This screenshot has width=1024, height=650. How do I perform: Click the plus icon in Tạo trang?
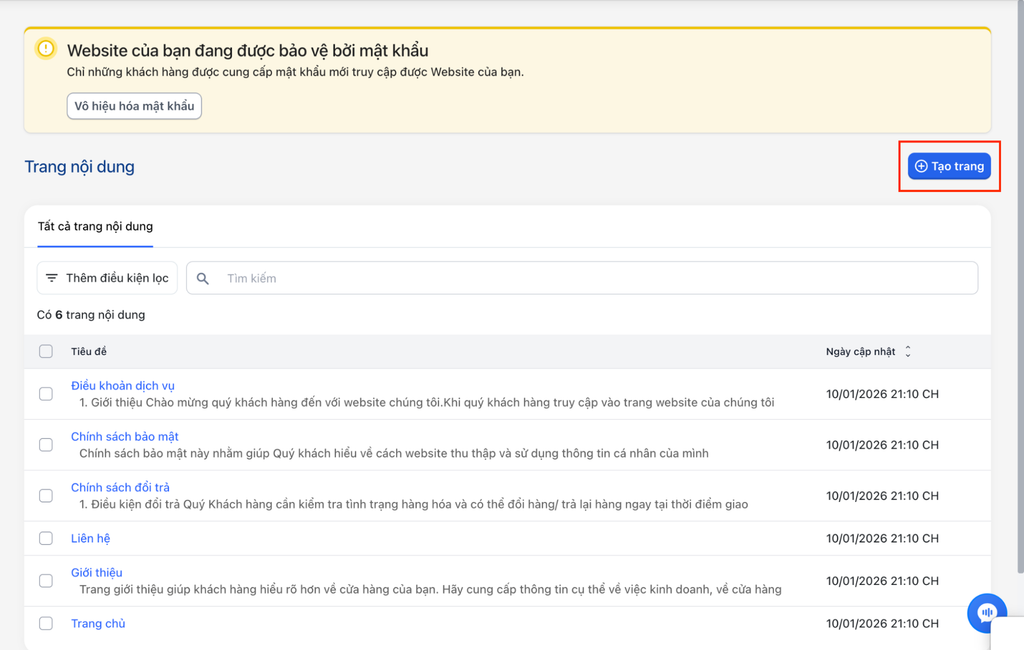click(x=921, y=166)
